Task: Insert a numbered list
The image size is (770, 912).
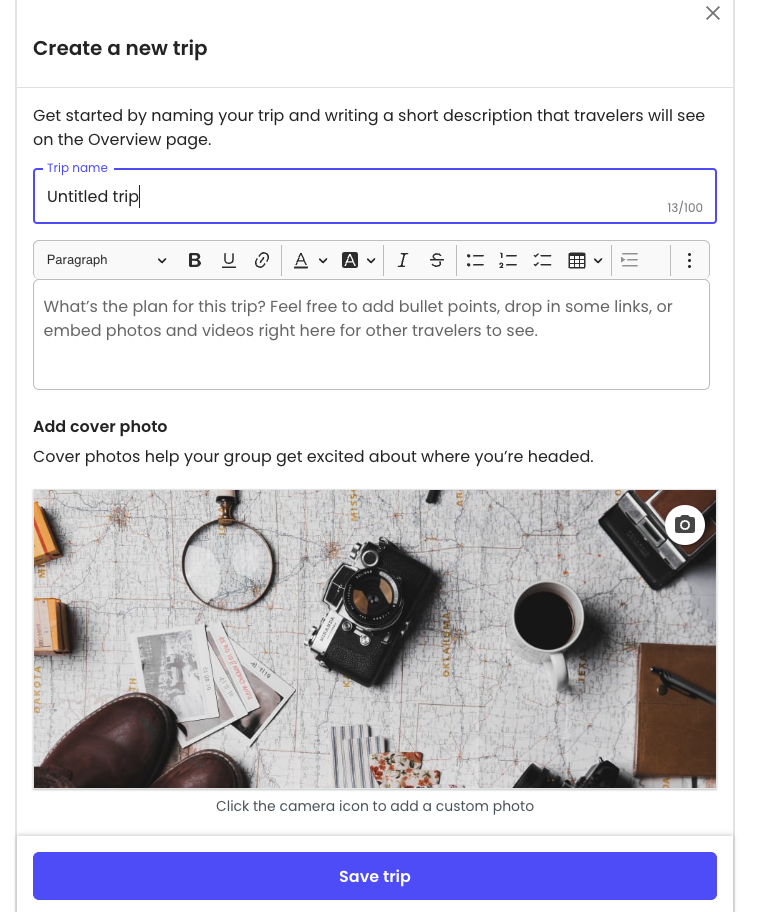Action: [508, 260]
